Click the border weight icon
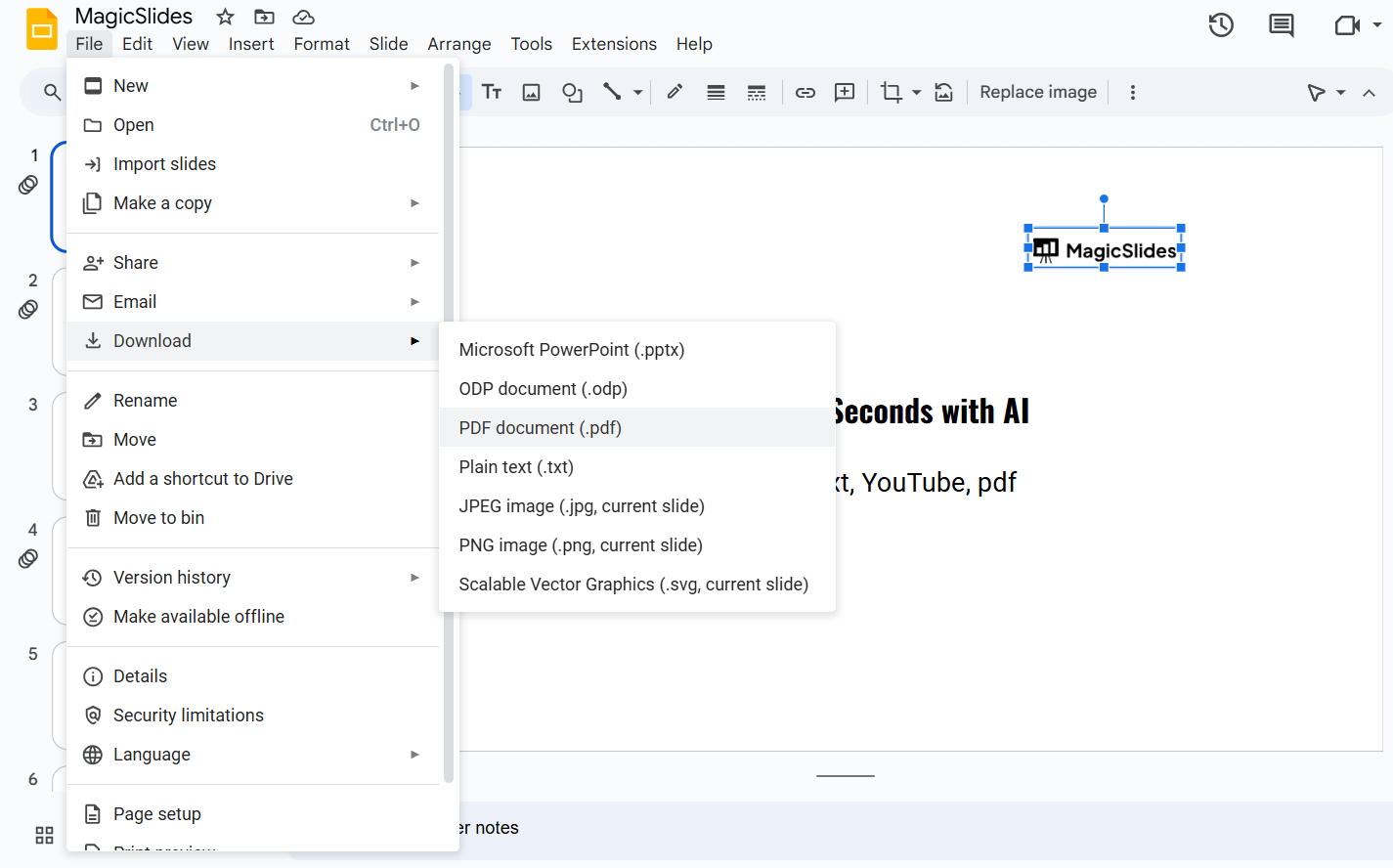1393x868 pixels. point(716,93)
